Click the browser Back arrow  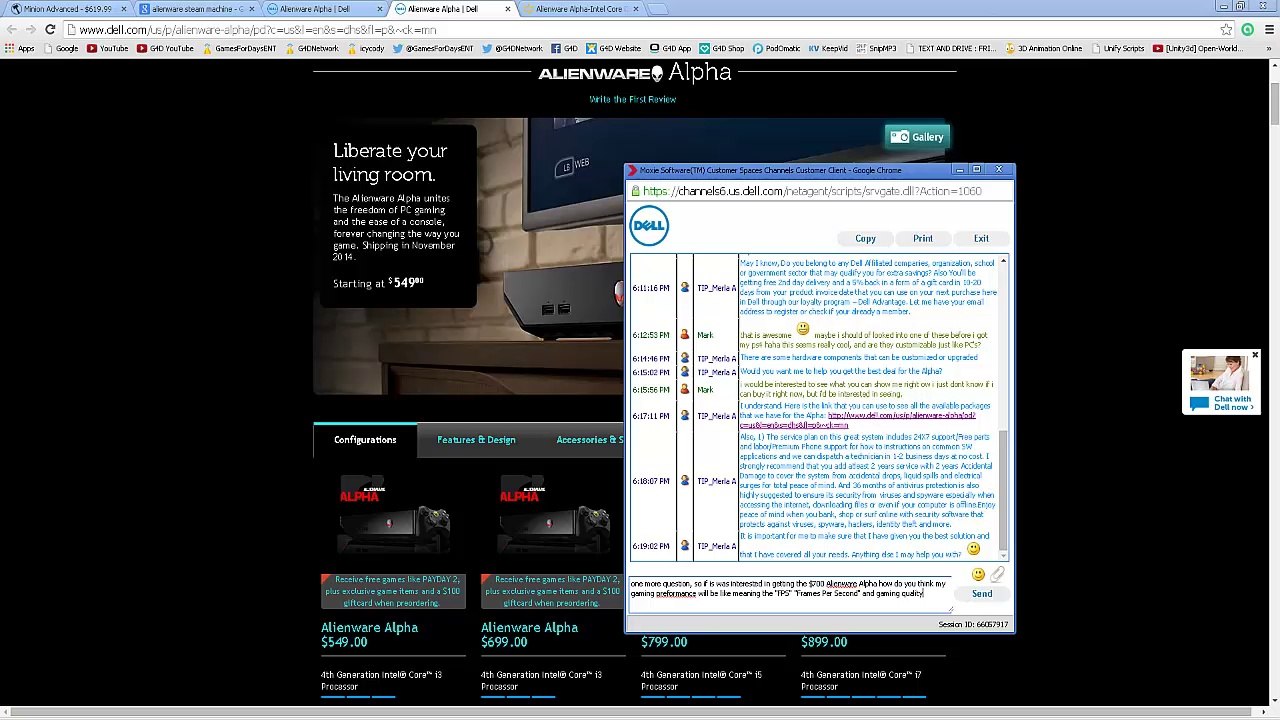[12, 30]
